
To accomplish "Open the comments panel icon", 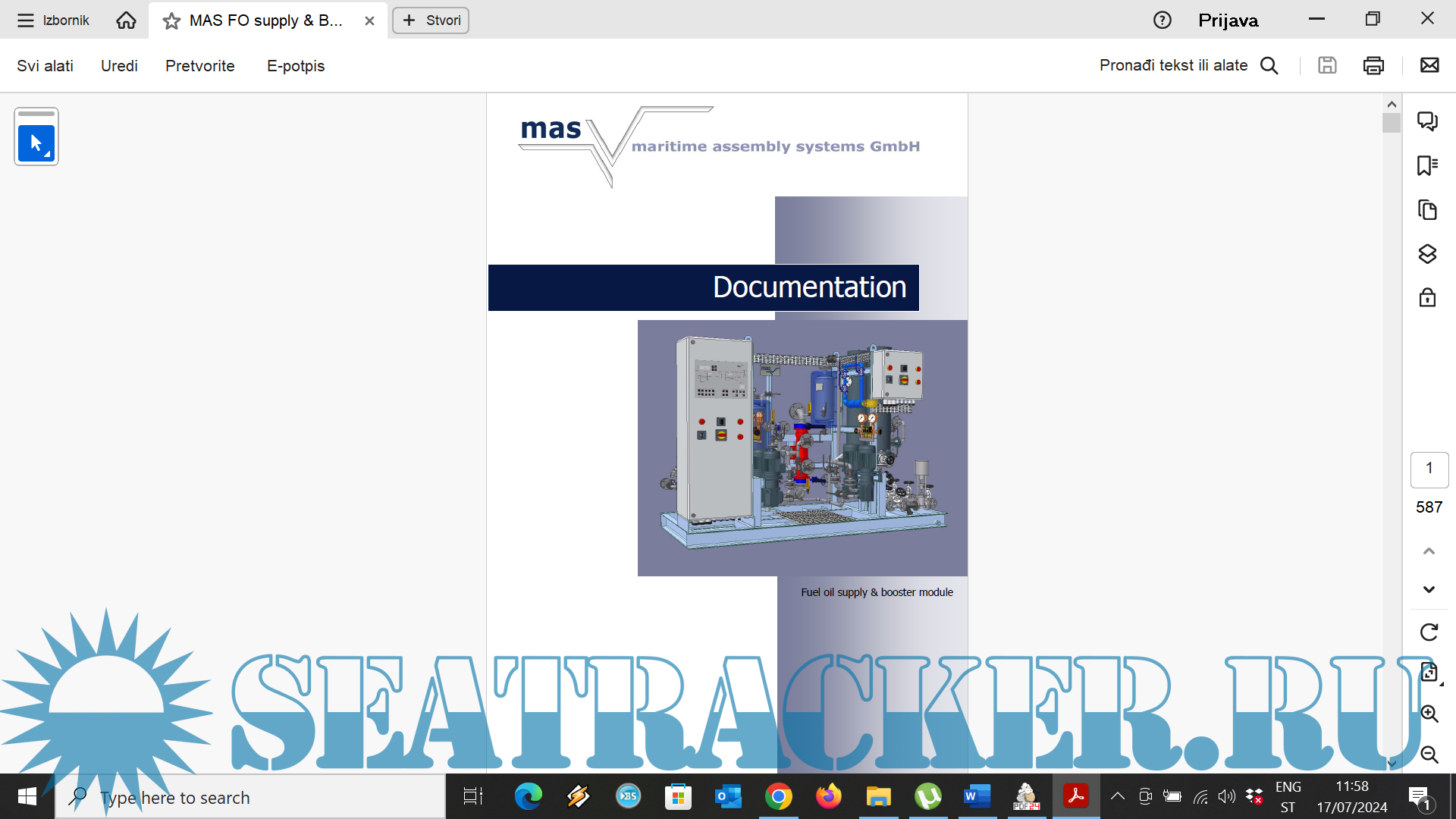I will pyautogui.click(x=1427, y=121).
